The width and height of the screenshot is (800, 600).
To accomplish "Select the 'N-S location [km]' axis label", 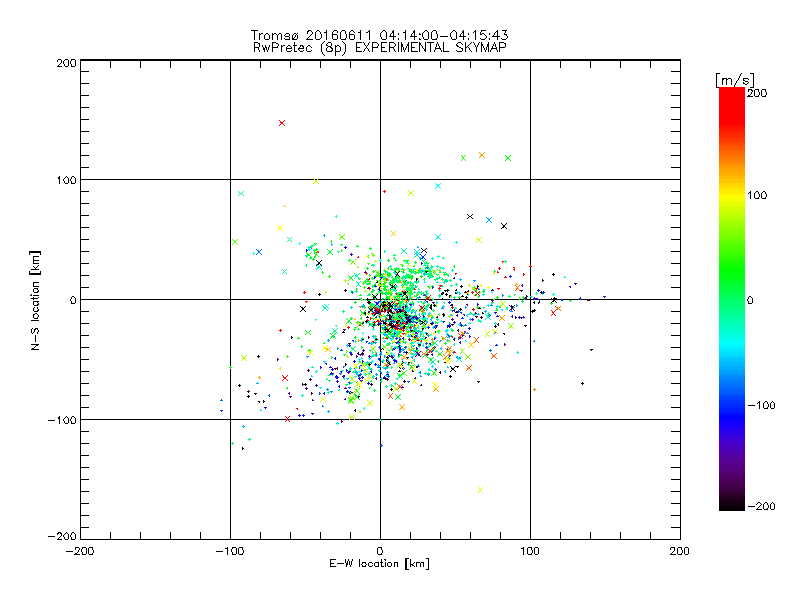I will tap(35, 300).
